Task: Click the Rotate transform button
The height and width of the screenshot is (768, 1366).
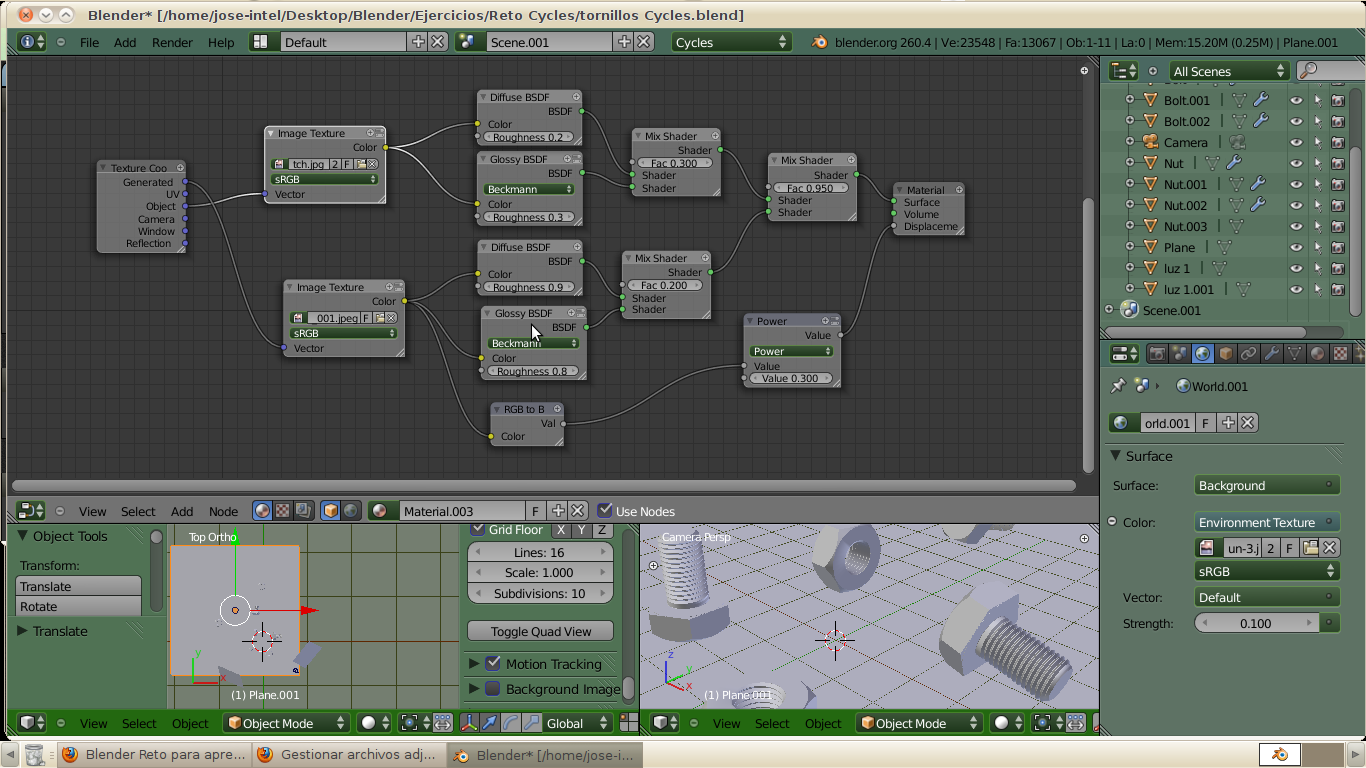Action: tap(78, 606)
